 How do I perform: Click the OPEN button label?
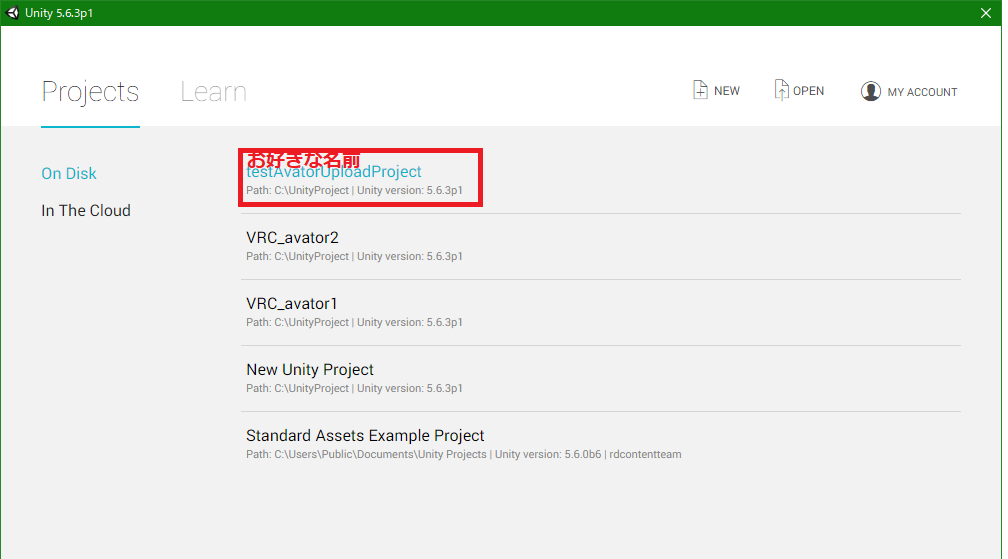point(808,91)
